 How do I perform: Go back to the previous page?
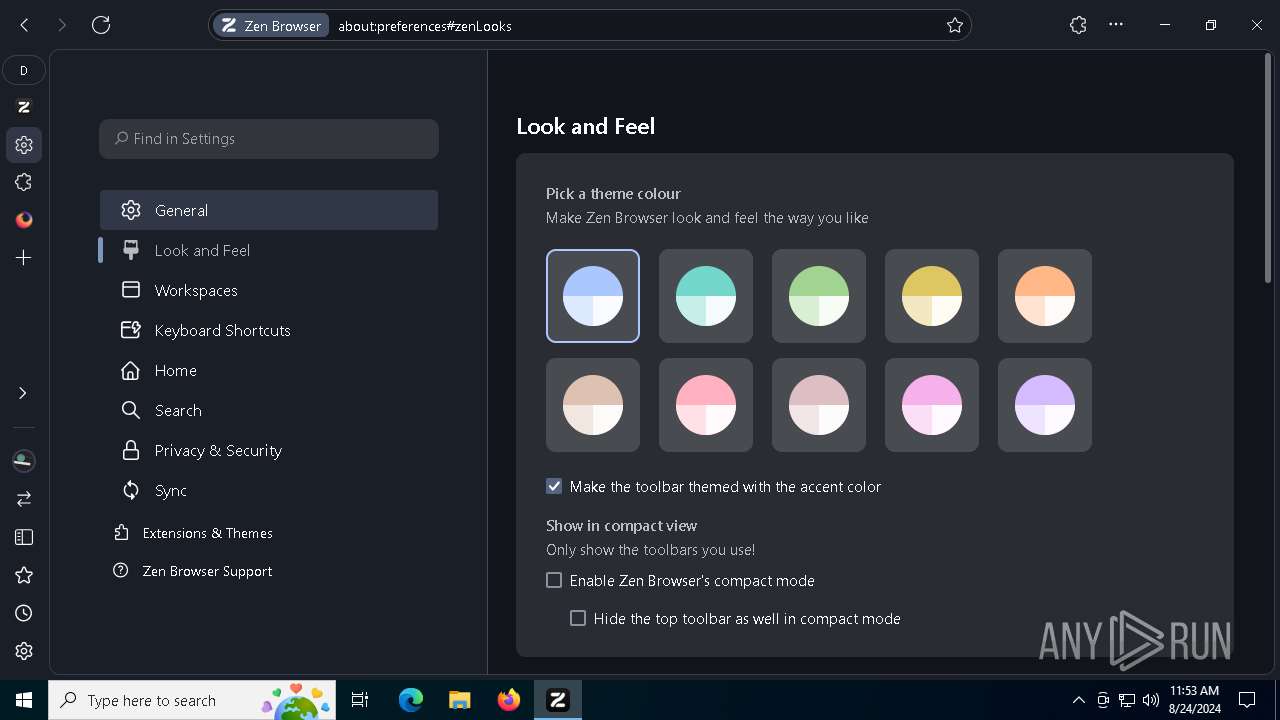point(25,25)
